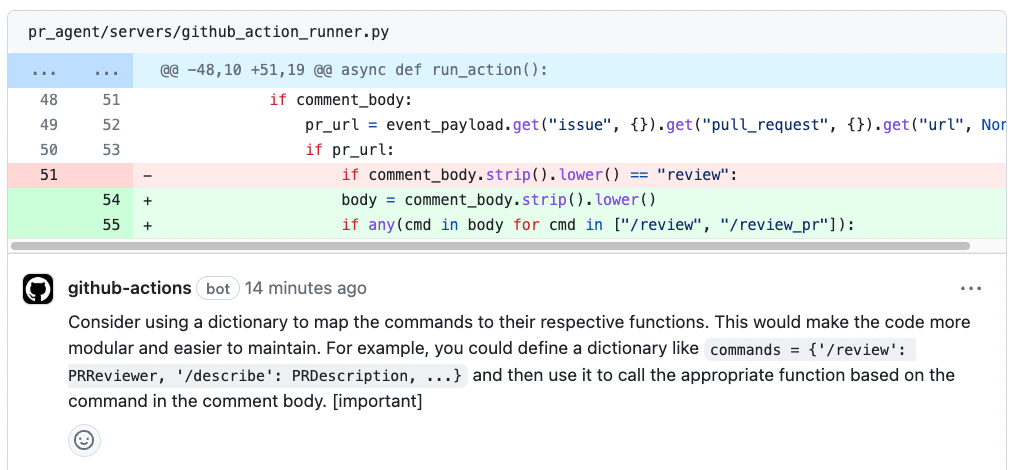Open the comment's three-dot options menu
This screenshot has height=470, width=1010.
coord(970,288)
